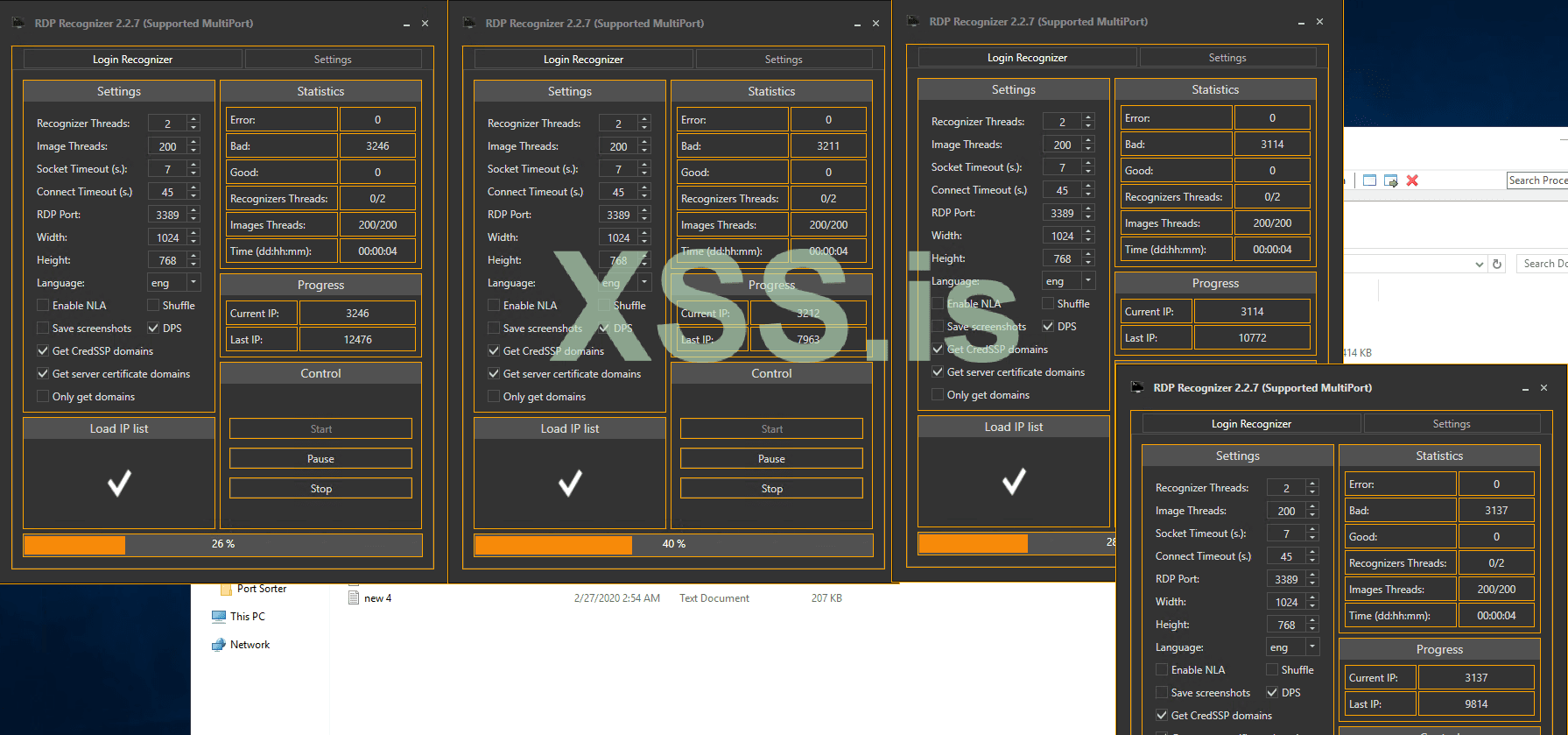Click the title bar app icon of the Bad 3137 window
This screenshot has width=1568, height=735.
(x=1137, y=387)
